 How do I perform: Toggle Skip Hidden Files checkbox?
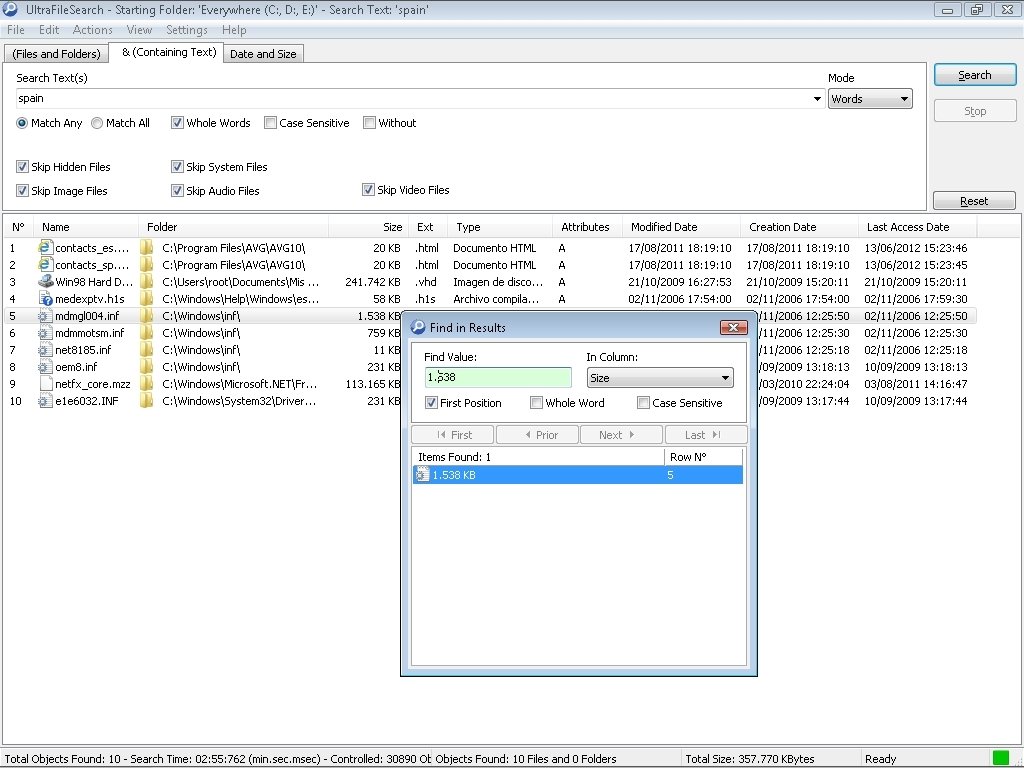coord(22,167)
